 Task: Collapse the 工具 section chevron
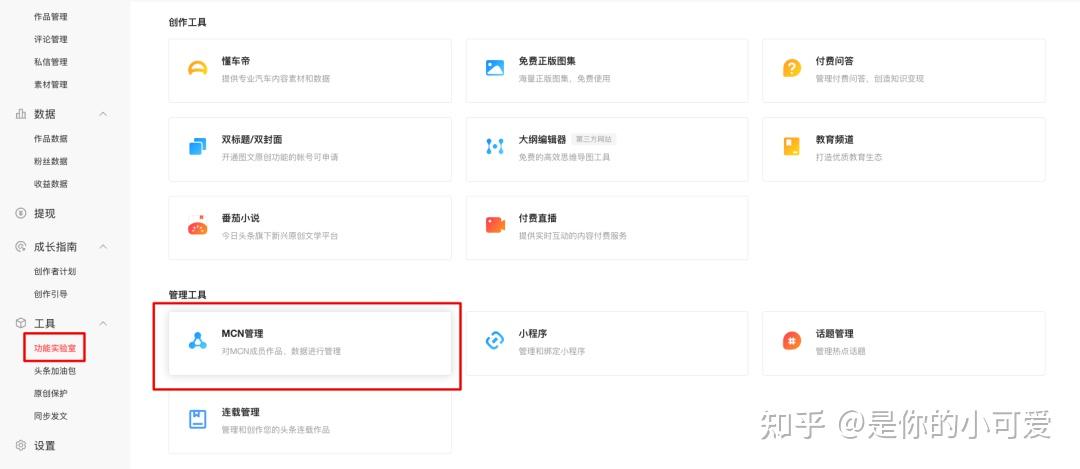tap(103, 323)
